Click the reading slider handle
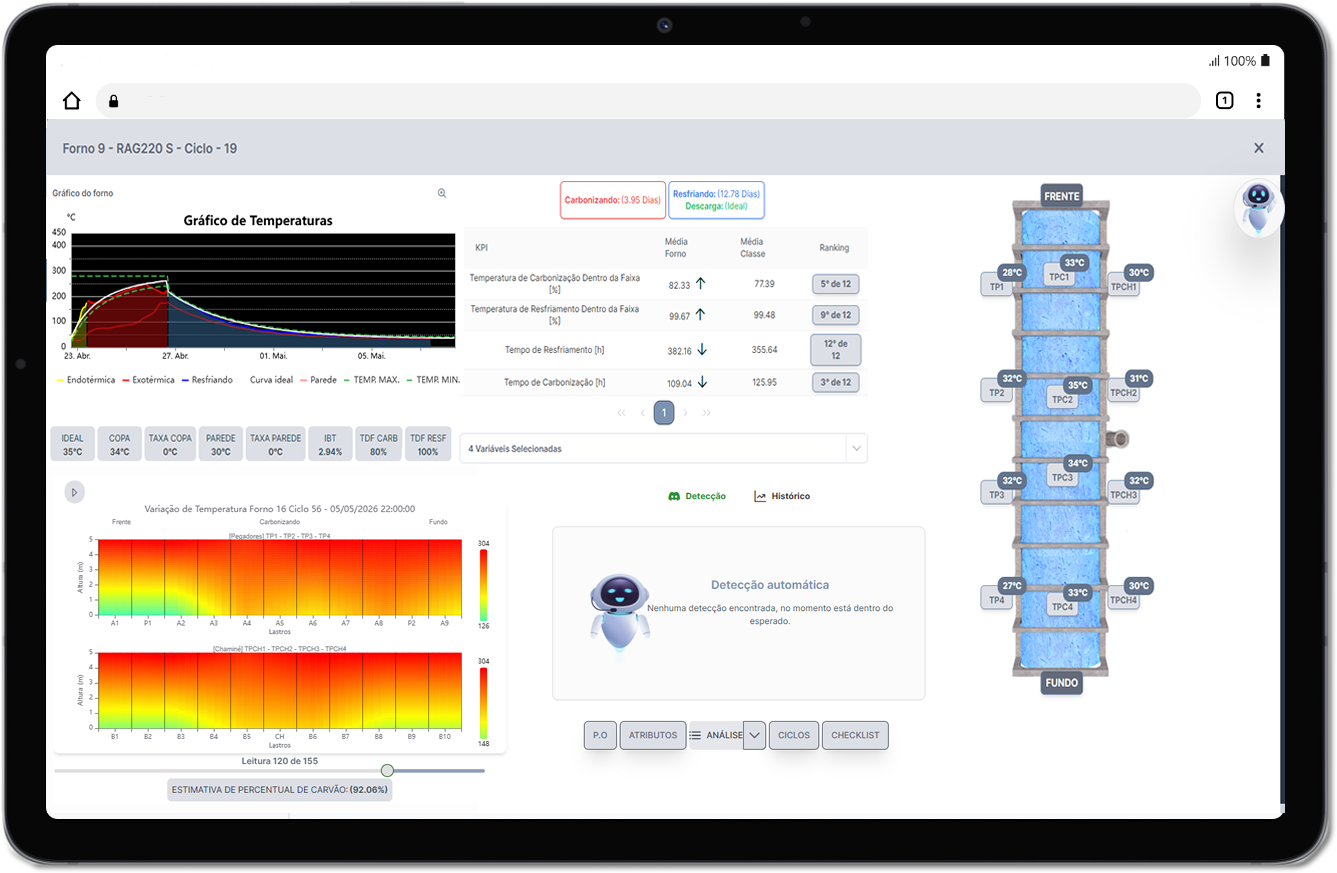 pos(387,770)
